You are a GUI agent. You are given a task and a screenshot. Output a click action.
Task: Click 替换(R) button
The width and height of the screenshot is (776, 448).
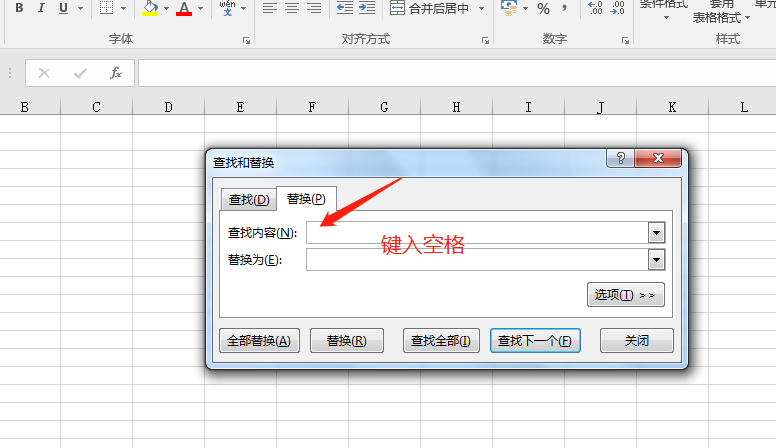point(347,341)
